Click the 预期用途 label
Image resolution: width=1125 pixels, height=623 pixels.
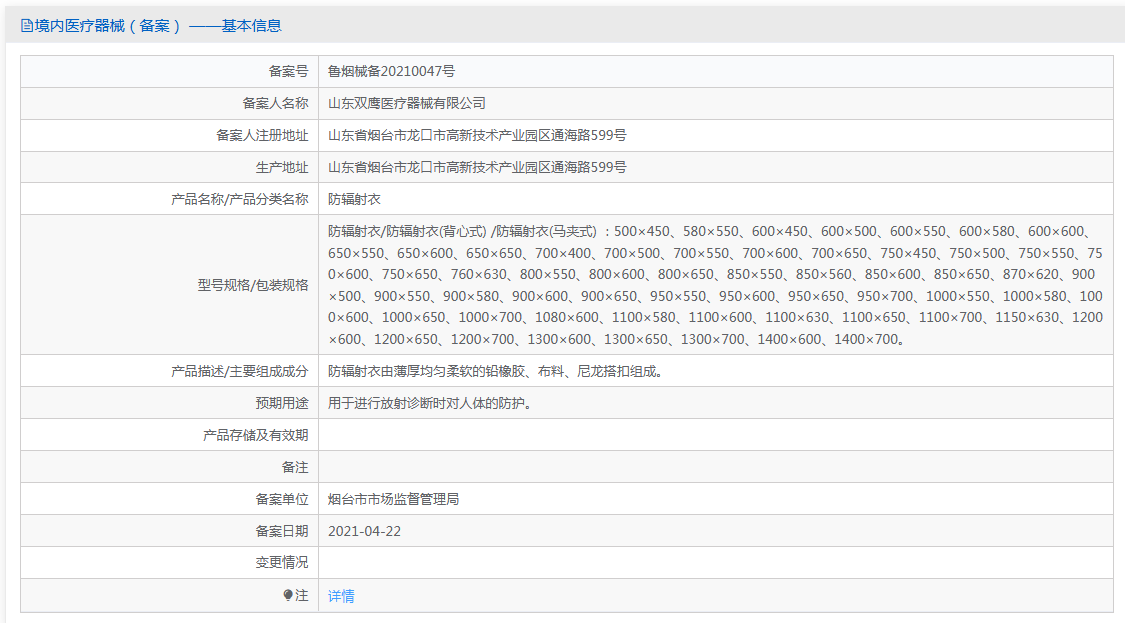tap(282, 403)
